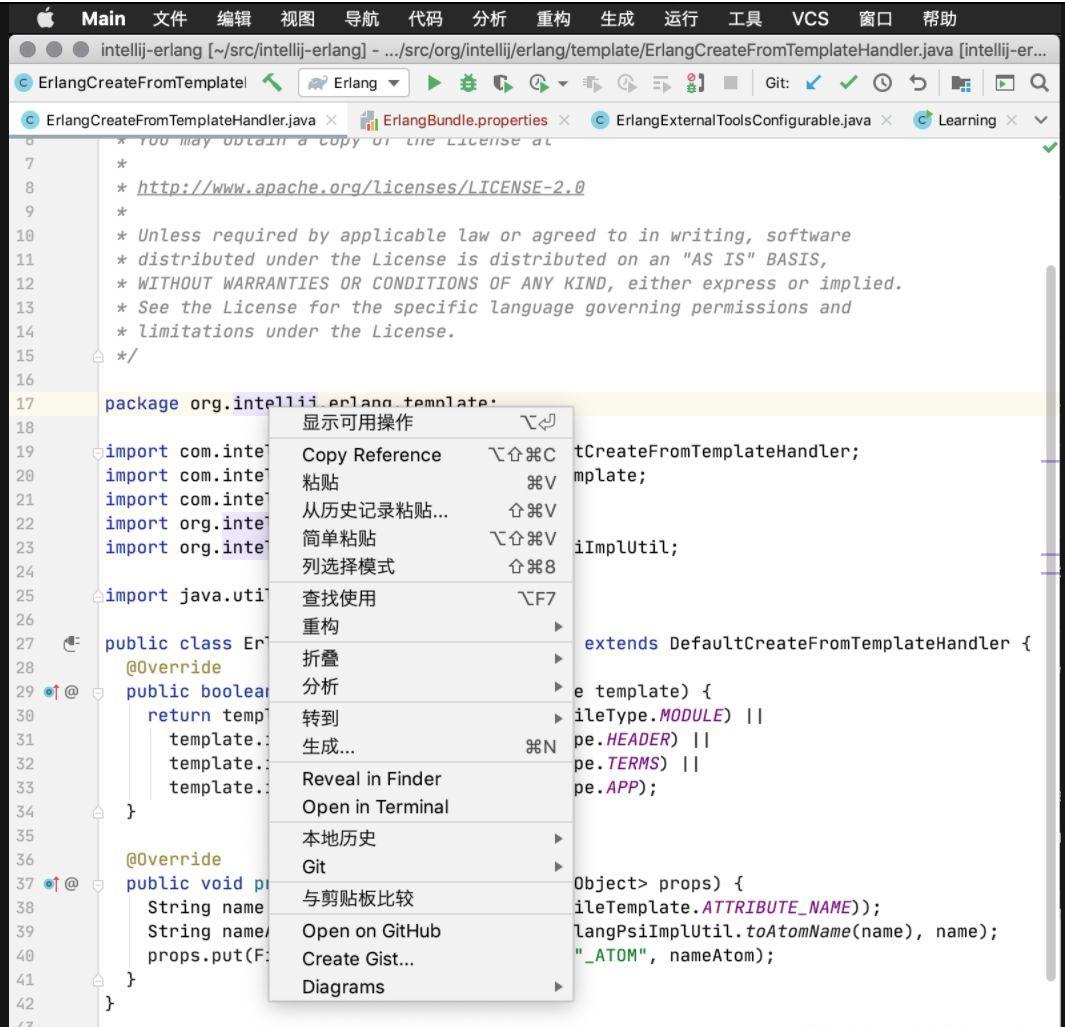Close the ErlangExternalToolsConfigurable.java tab
This screenshot has width=1065, height=1027.
[x=886, y=120]
